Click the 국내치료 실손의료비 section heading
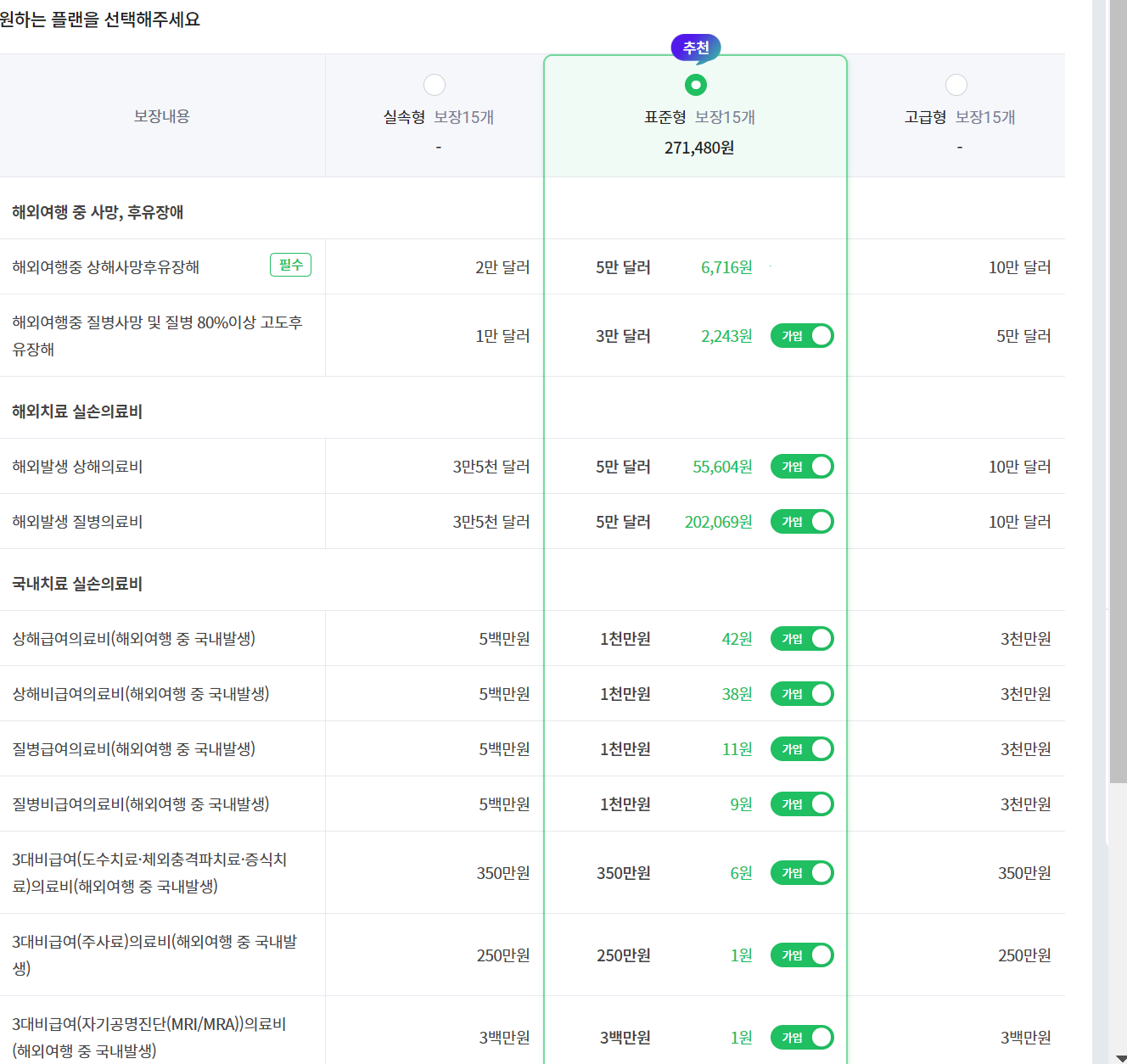1127x1064 pixels. tap(77, 584)
